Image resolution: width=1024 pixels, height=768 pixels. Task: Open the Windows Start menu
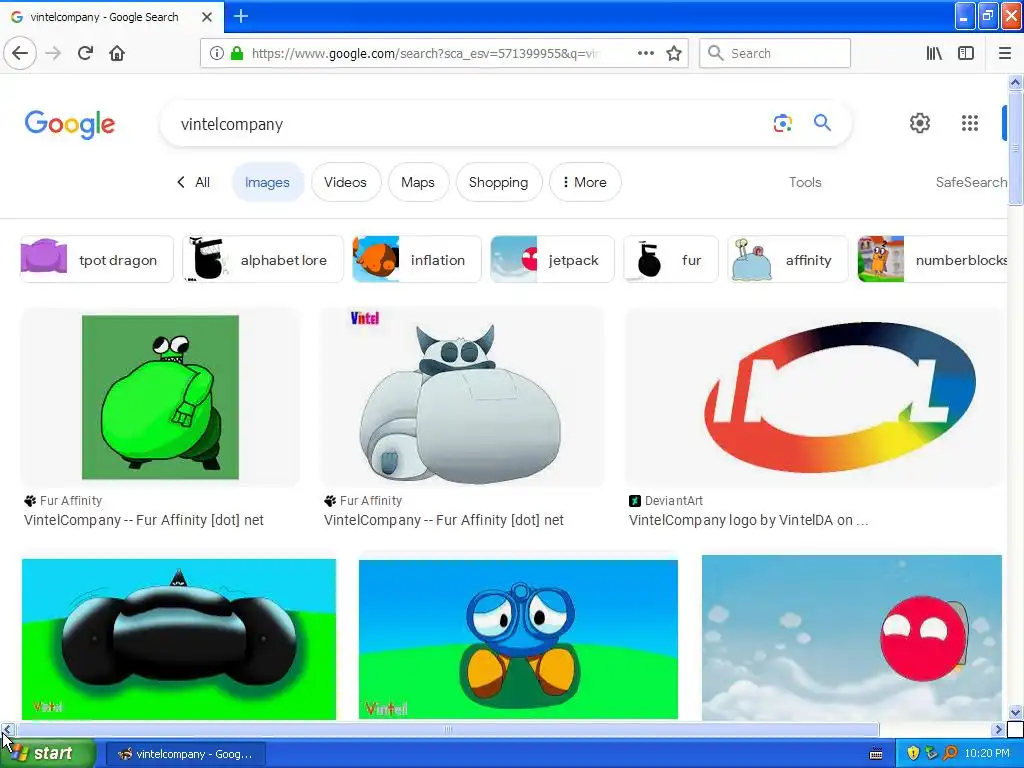46,753
